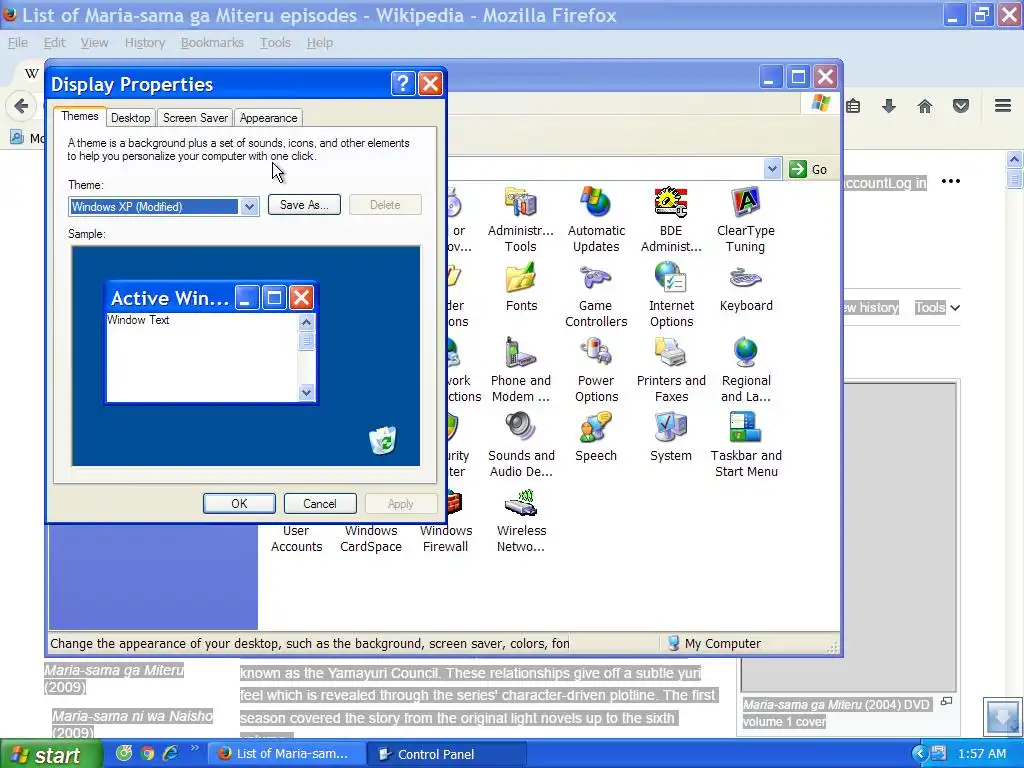This screenshot has height=768, width=1024.
Task: Click the taskbar clock 1:57 AM
Action: [x=982, y=754]
